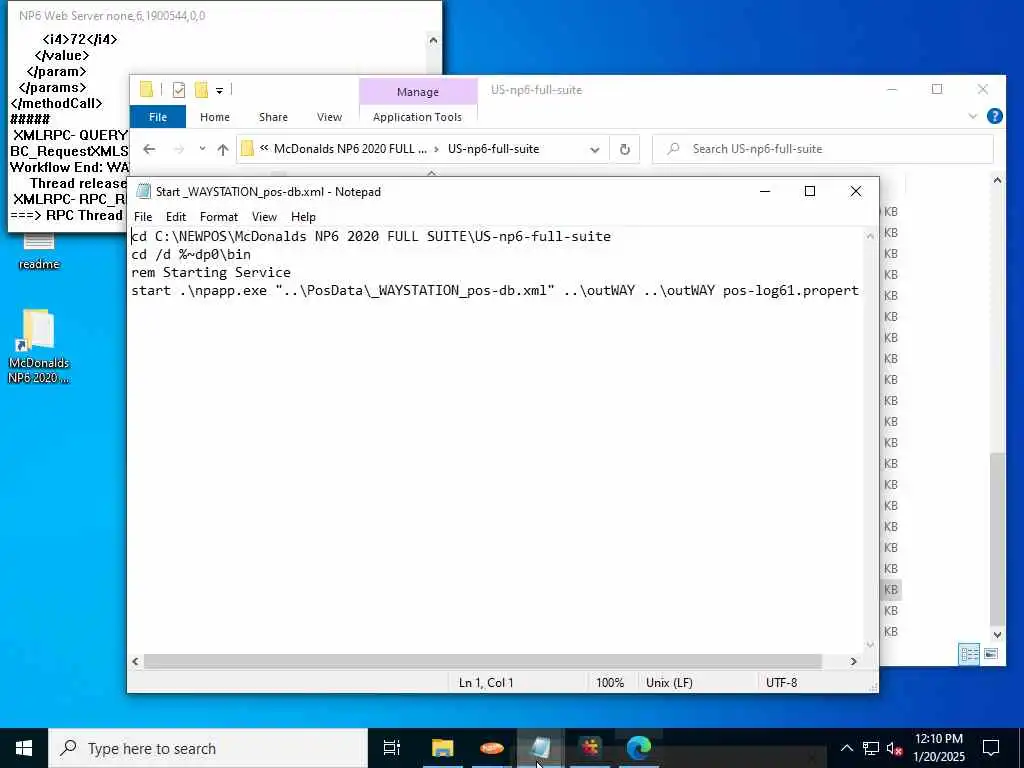Click Explorer scroll down arrow
Viewport: 1024px width, 768px height.
[997, 634]
